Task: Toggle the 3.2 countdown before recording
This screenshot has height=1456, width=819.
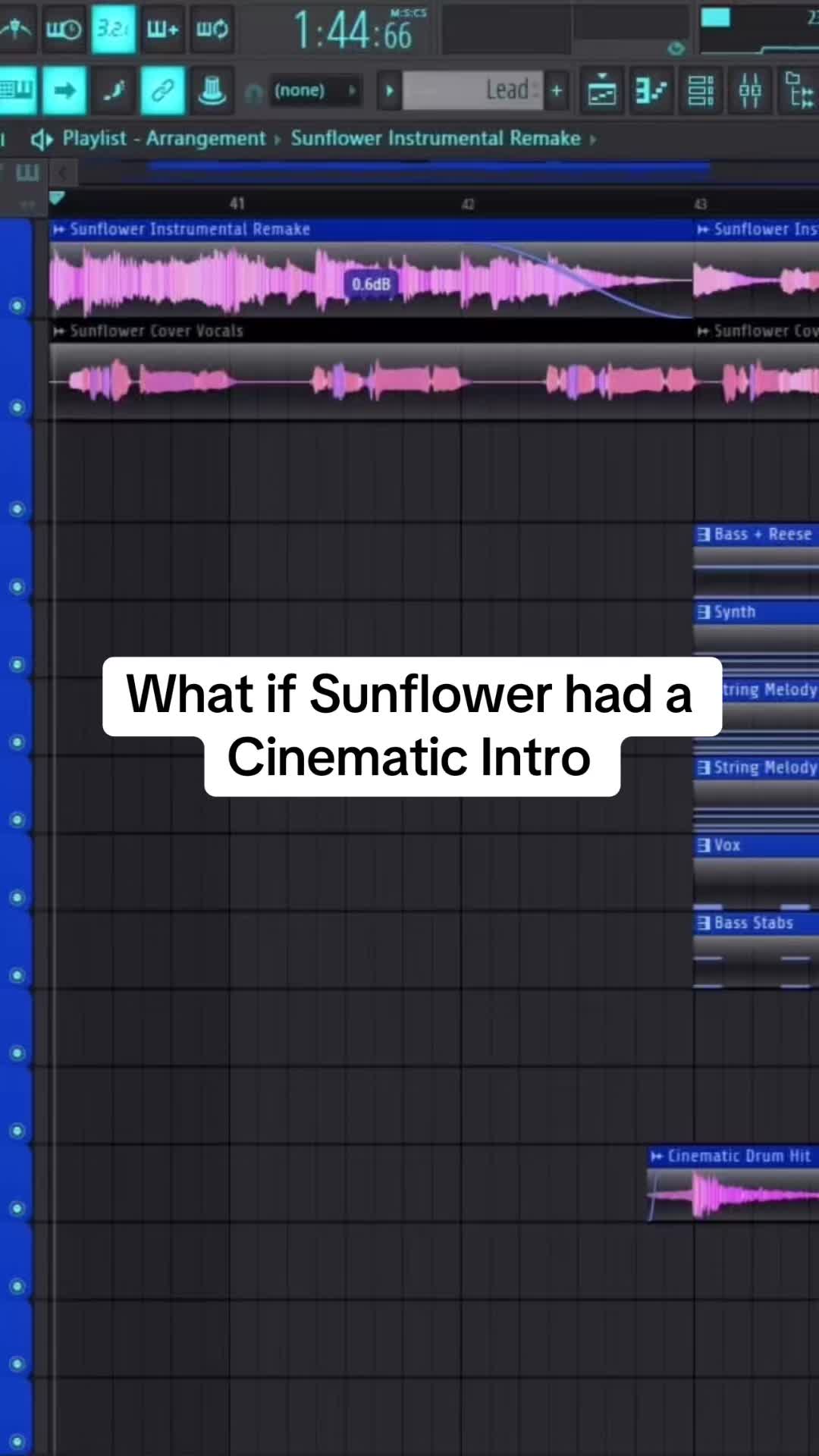Action: [113, 29]
